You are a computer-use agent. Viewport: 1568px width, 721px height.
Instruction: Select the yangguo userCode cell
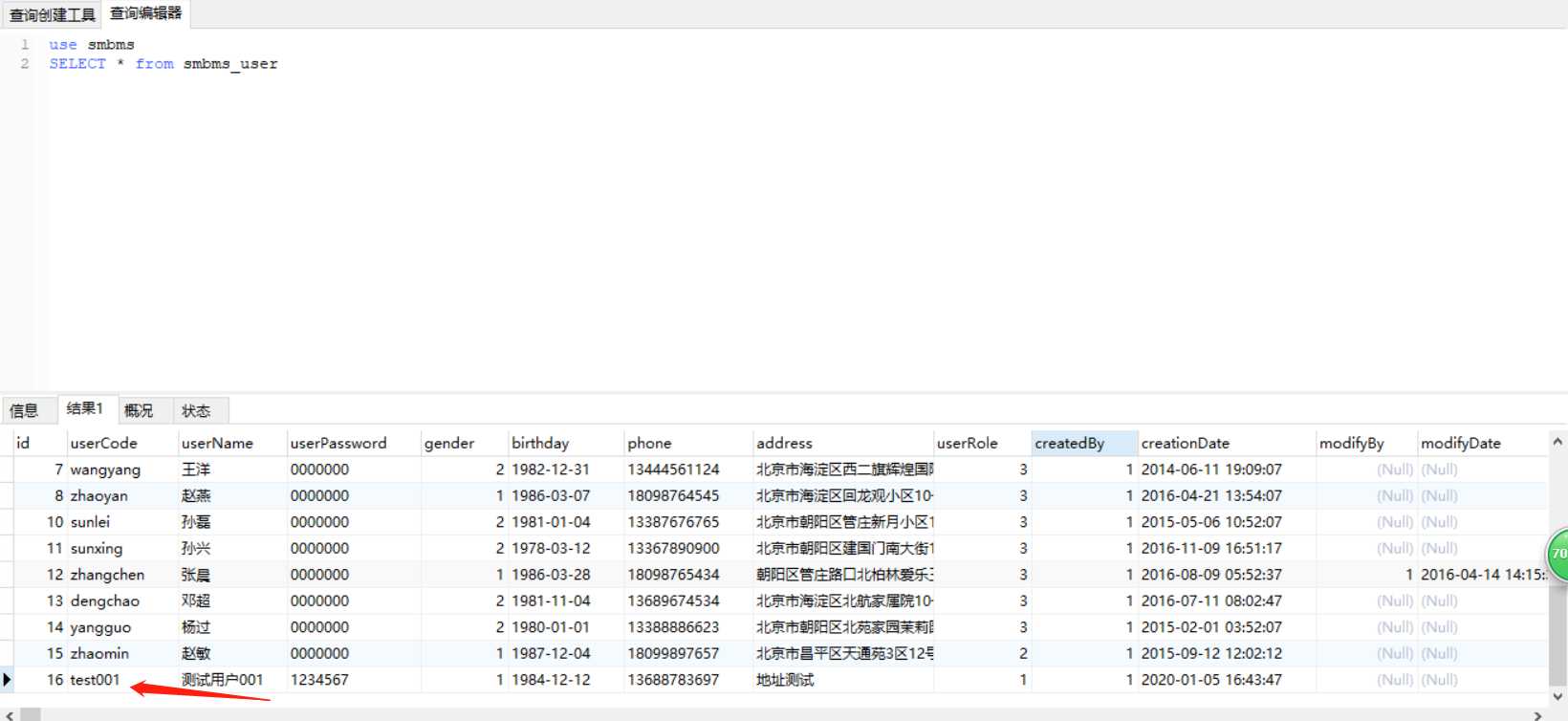pyautogui.click(x=122, y=627)
